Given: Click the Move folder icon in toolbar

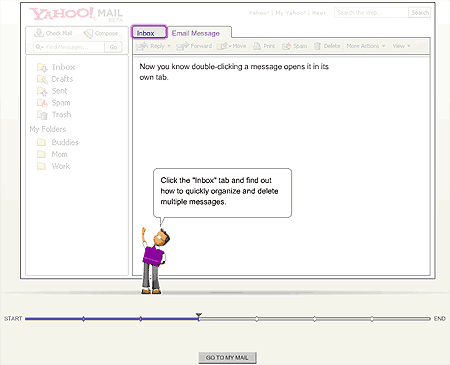Looking at the screenshot, I should [222, 46].
